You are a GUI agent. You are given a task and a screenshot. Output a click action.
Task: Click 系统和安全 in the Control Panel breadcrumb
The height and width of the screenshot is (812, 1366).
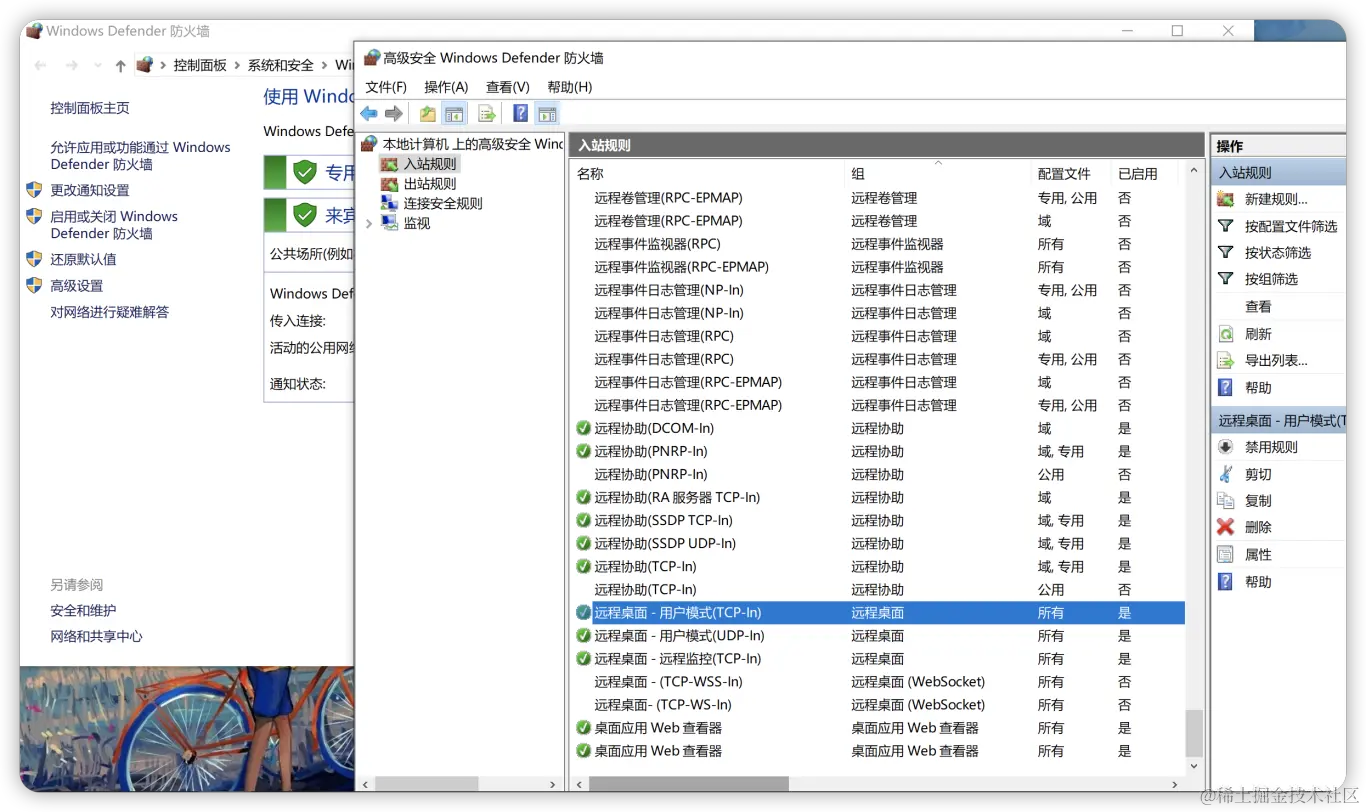click(x=281, y=65)
